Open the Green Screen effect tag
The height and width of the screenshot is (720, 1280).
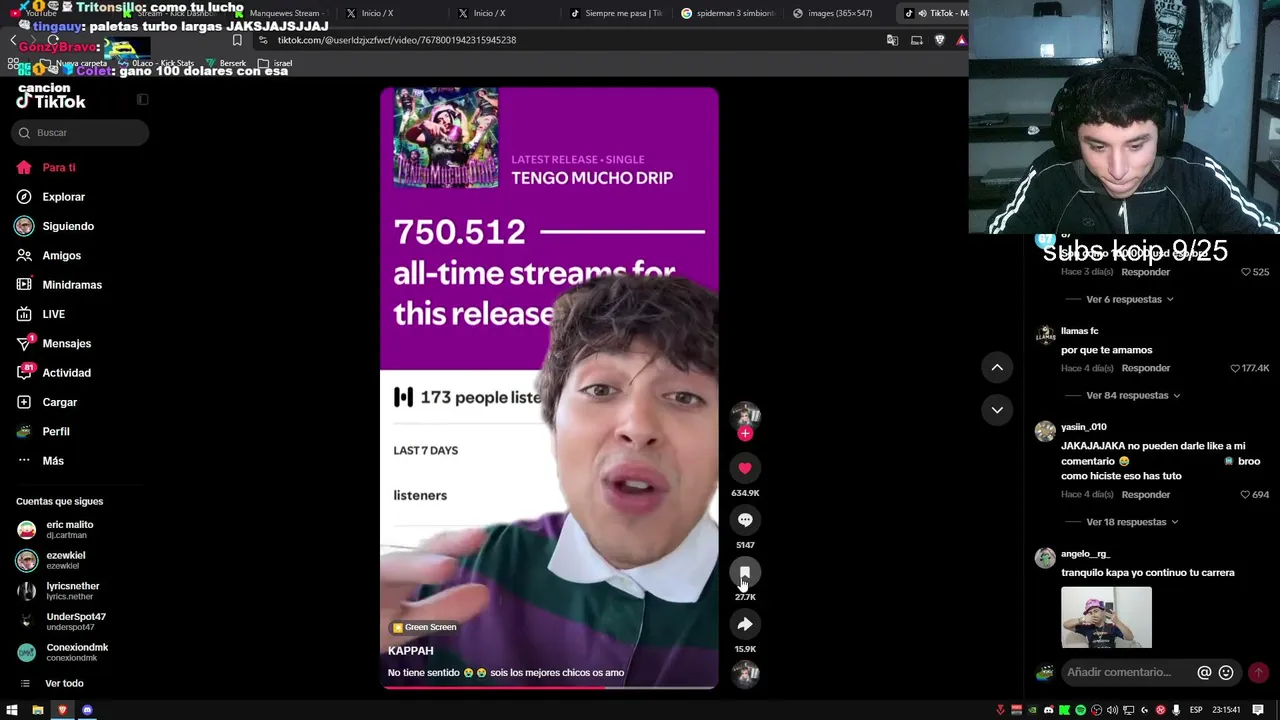click(425, 627)
